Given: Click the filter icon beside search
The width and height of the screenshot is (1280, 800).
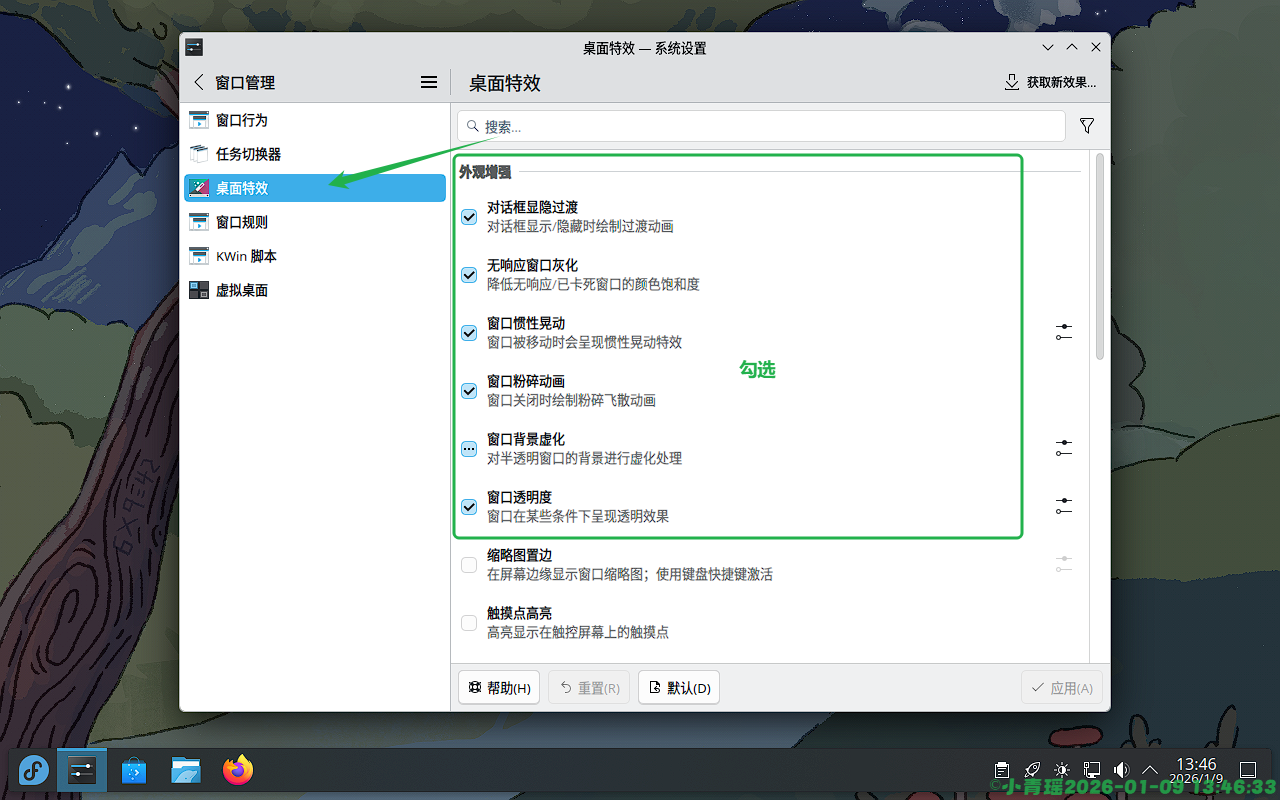Looking at the screenshot, I should coord(1087,126).
